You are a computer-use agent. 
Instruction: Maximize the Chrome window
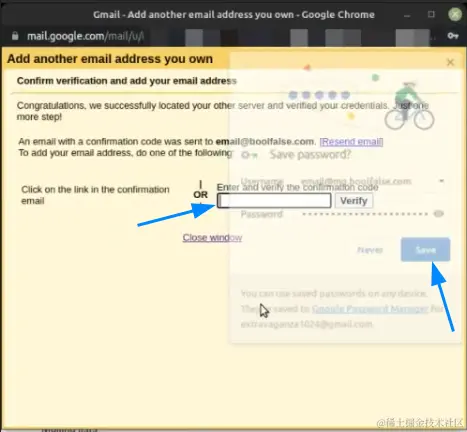pos(431,14)
